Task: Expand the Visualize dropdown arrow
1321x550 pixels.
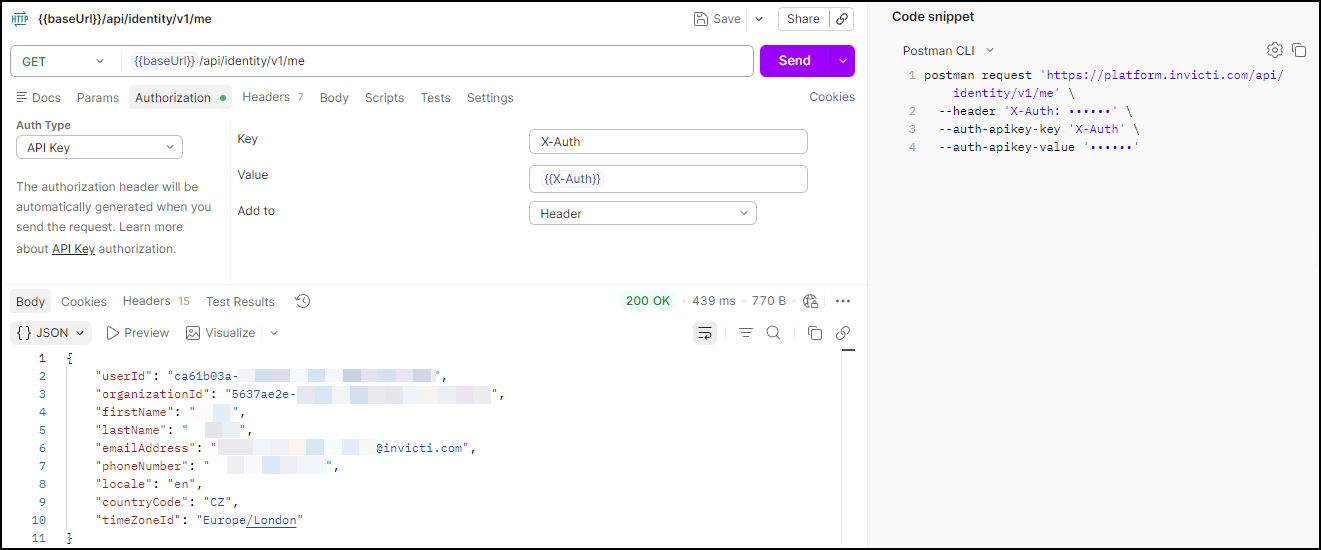Action: tap(274, 333)
